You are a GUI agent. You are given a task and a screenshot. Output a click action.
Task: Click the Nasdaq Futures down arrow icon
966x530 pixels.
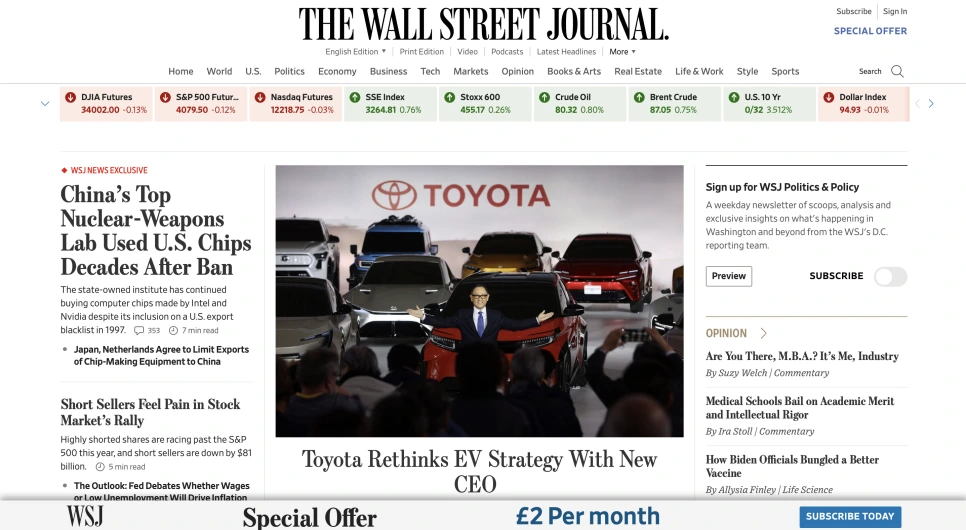(x=260, y=97)
